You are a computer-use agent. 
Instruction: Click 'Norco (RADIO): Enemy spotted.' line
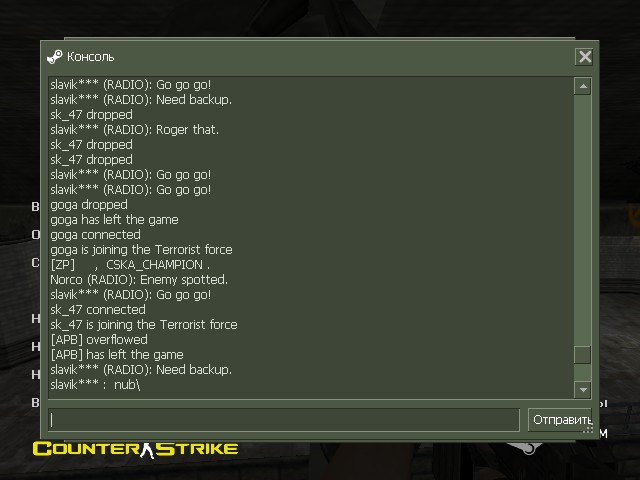click(139, 280)
